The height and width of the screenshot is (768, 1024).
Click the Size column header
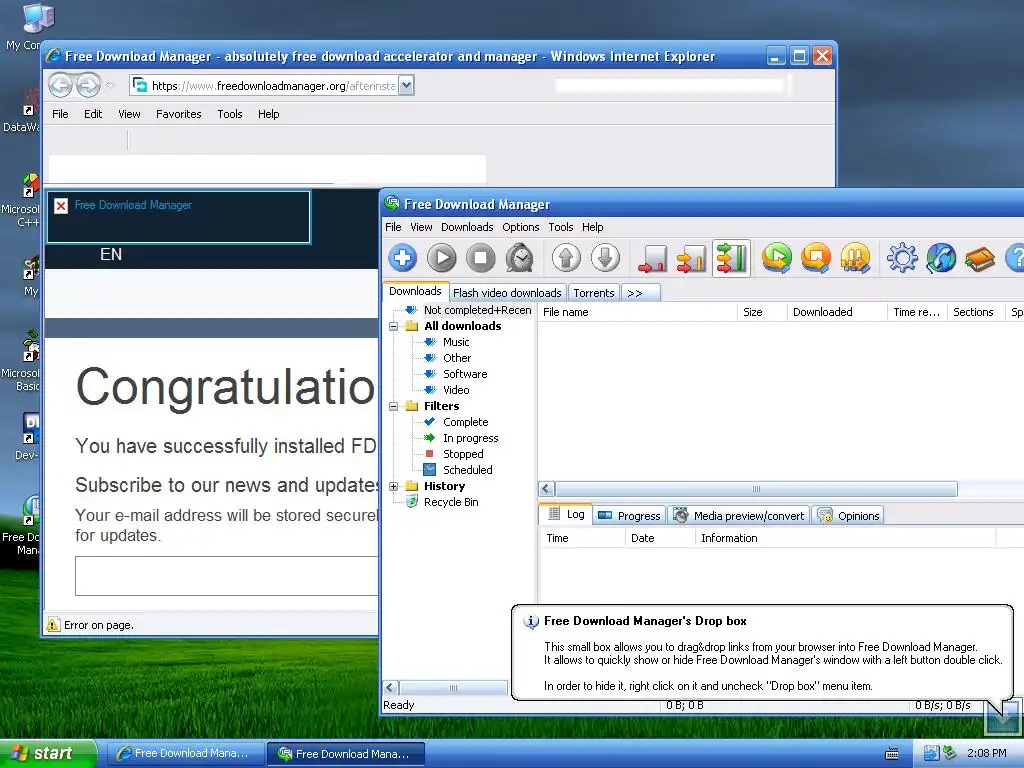(x=762, y=312)
